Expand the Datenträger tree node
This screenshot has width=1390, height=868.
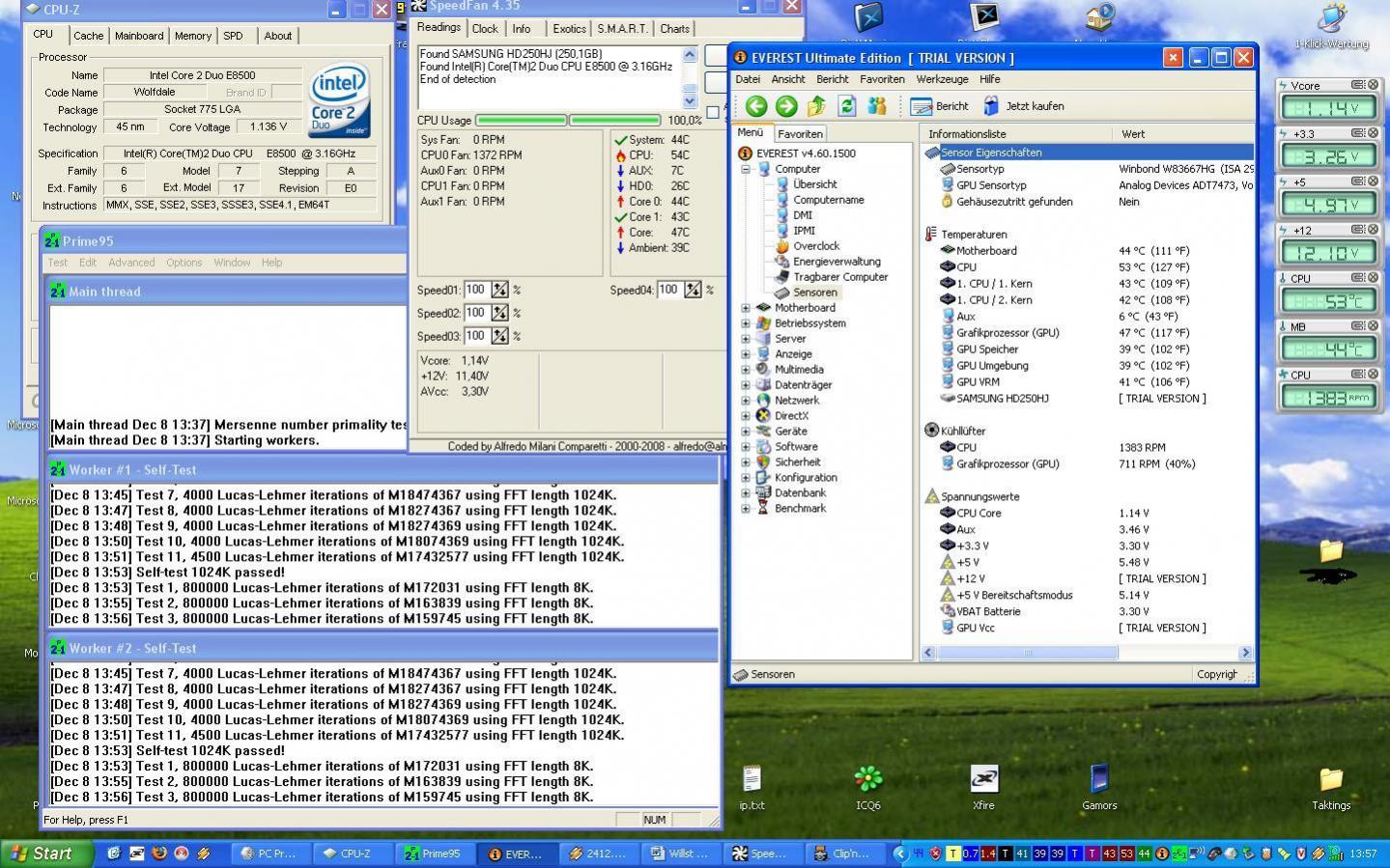(746, 385)
